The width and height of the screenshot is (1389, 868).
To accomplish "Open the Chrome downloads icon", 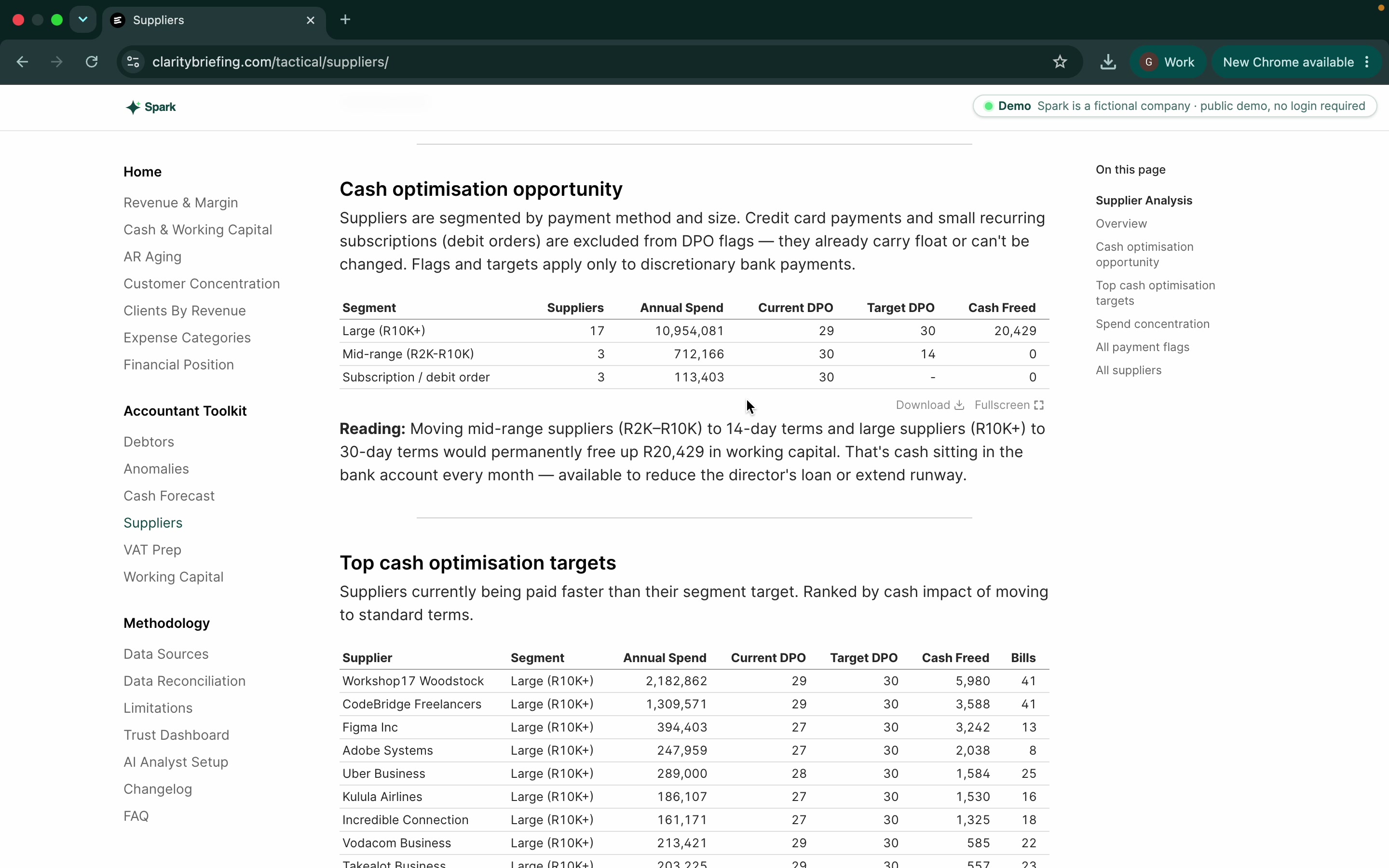I will click(x=1108, y=62).
